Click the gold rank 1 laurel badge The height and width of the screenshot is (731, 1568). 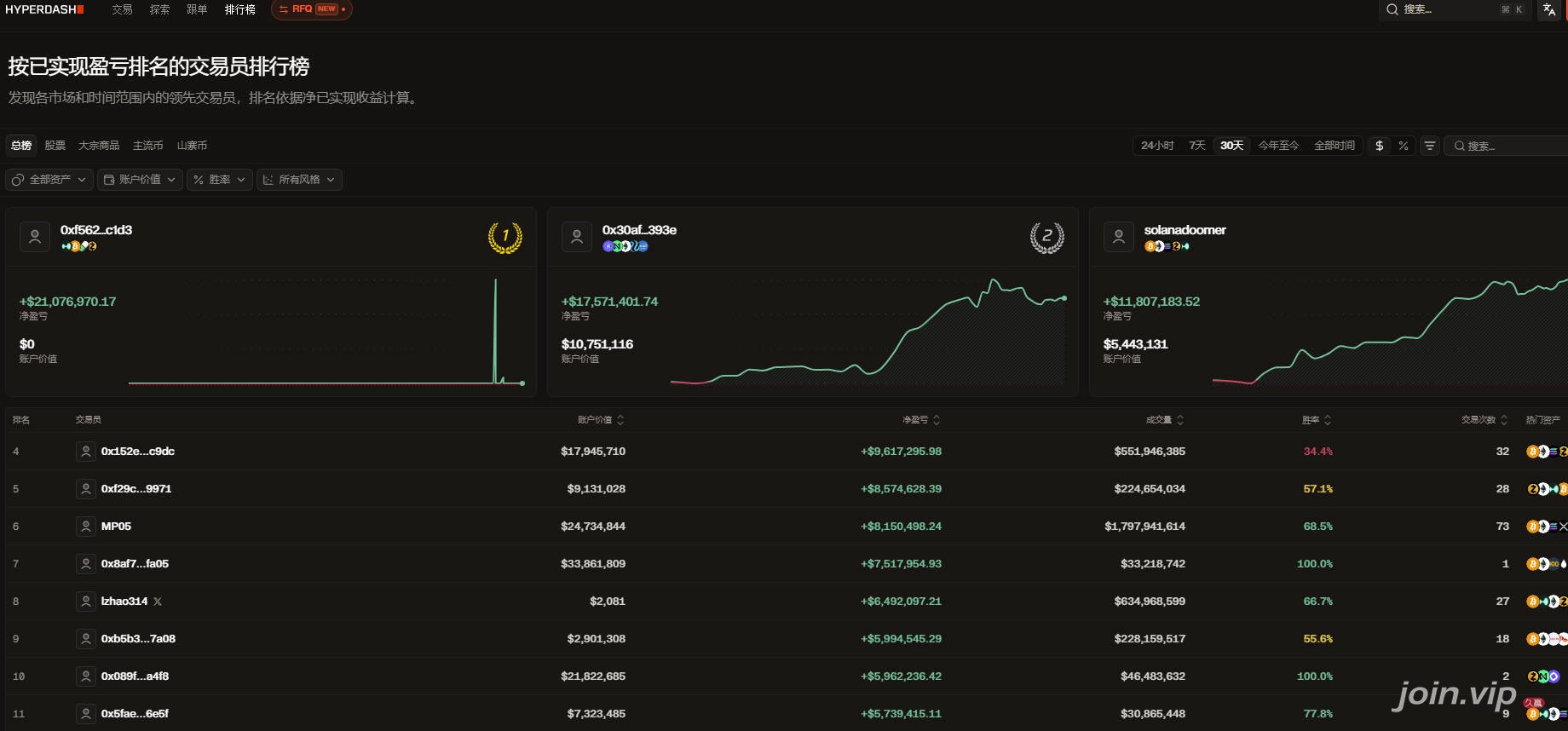504,237
